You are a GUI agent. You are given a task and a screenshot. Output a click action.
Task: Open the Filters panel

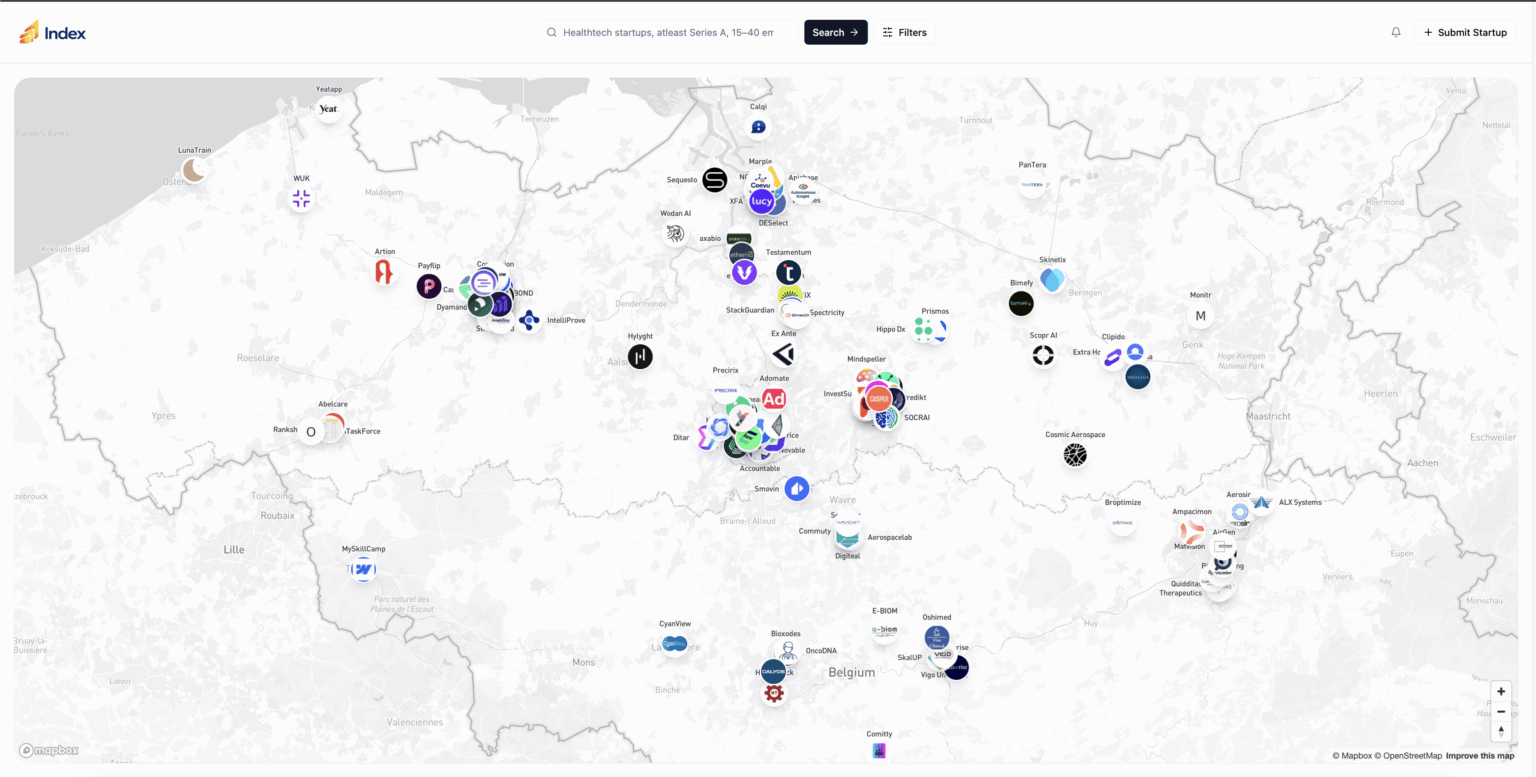[x=904, y=31]
